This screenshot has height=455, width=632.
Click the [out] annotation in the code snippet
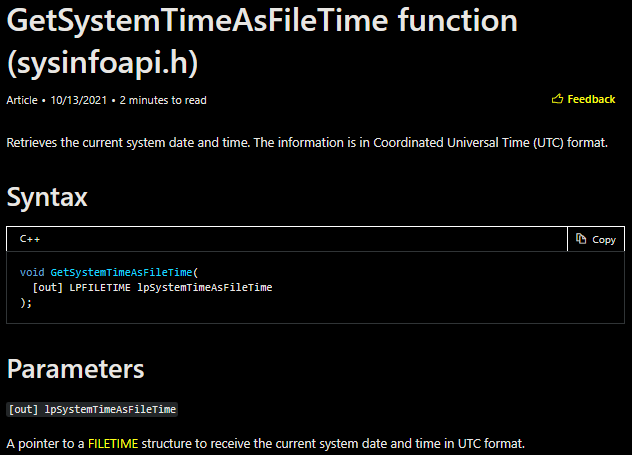(48, 287)
